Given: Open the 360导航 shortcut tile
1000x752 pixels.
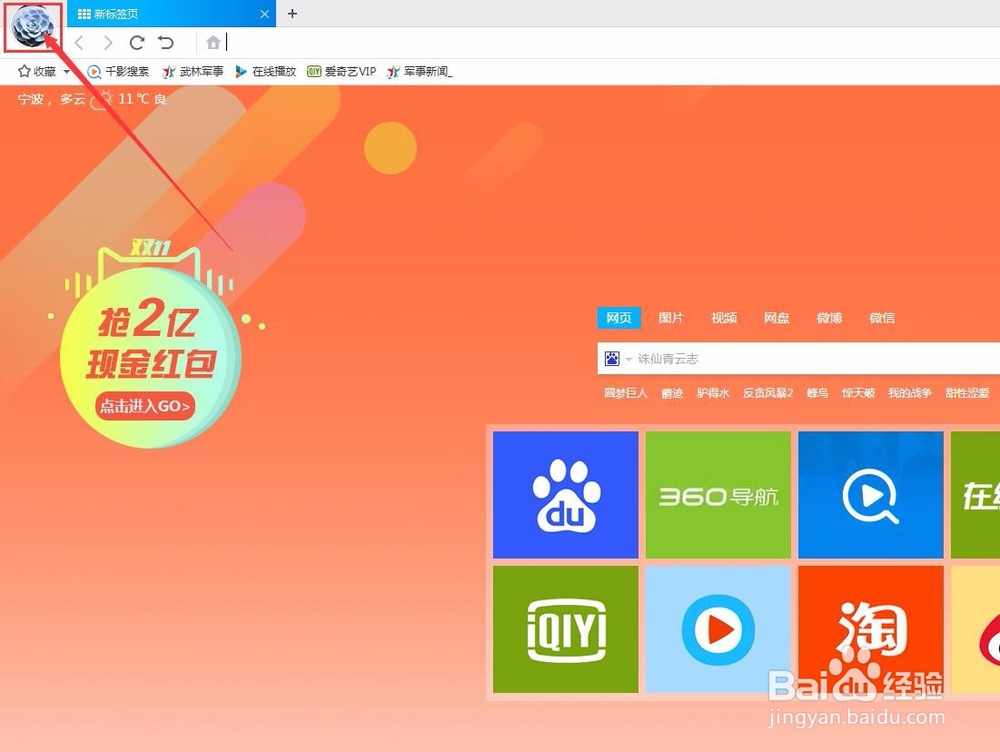Looking at the screenshot, I should click(718, 495).
